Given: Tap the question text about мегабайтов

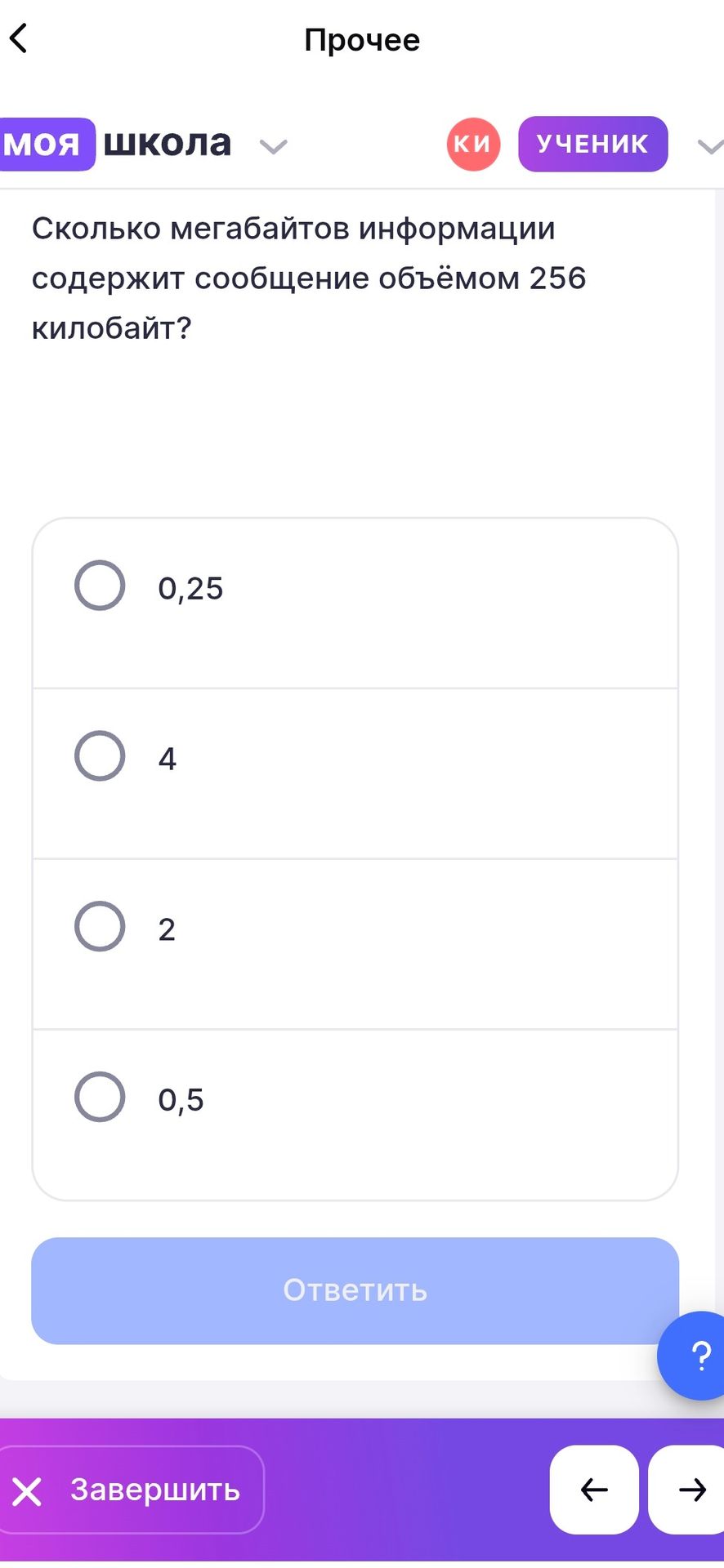Looking at the screenshot, I should [x=309, y=278].
